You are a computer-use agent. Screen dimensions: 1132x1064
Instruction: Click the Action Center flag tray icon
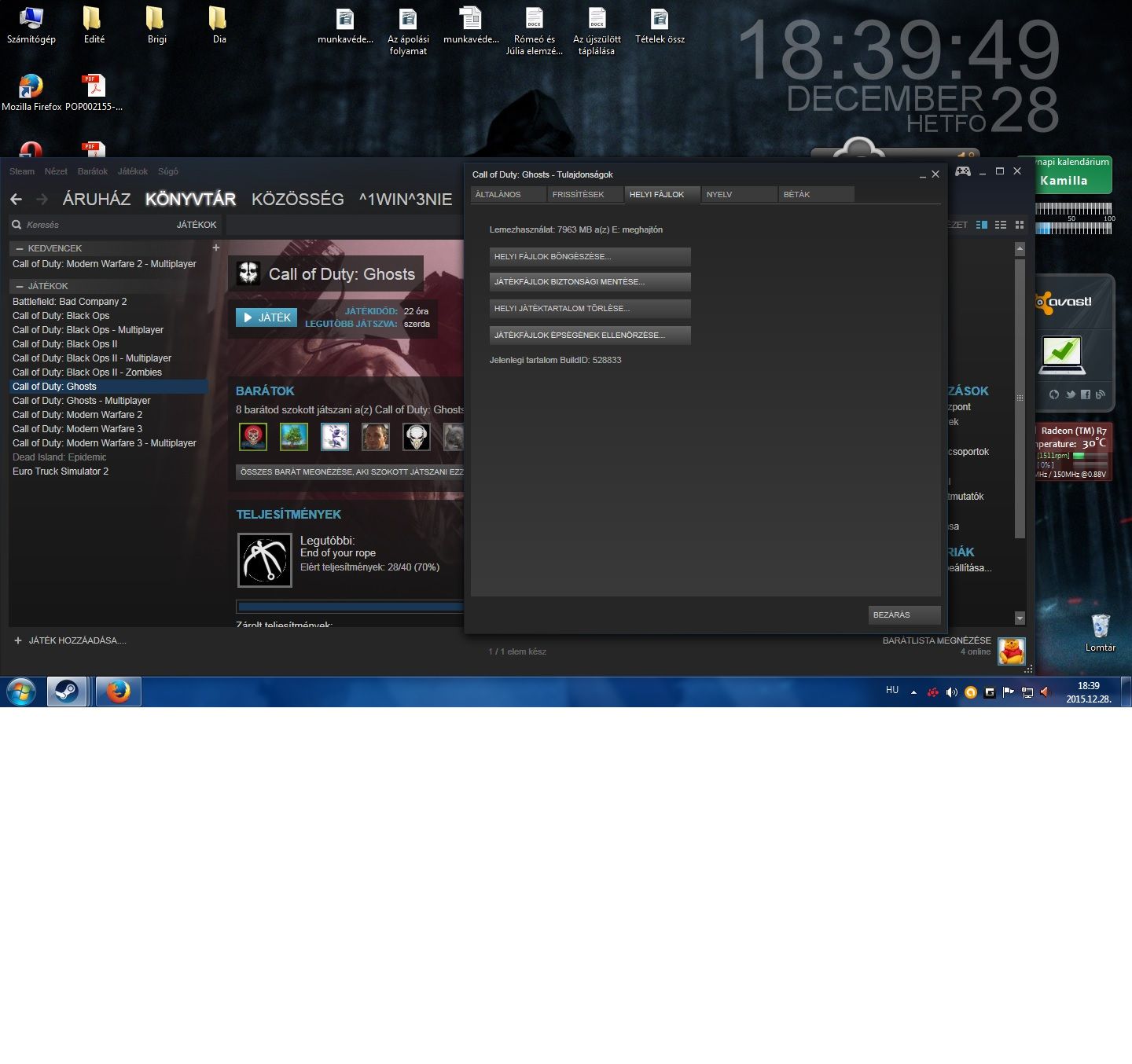coord(1009,692)
